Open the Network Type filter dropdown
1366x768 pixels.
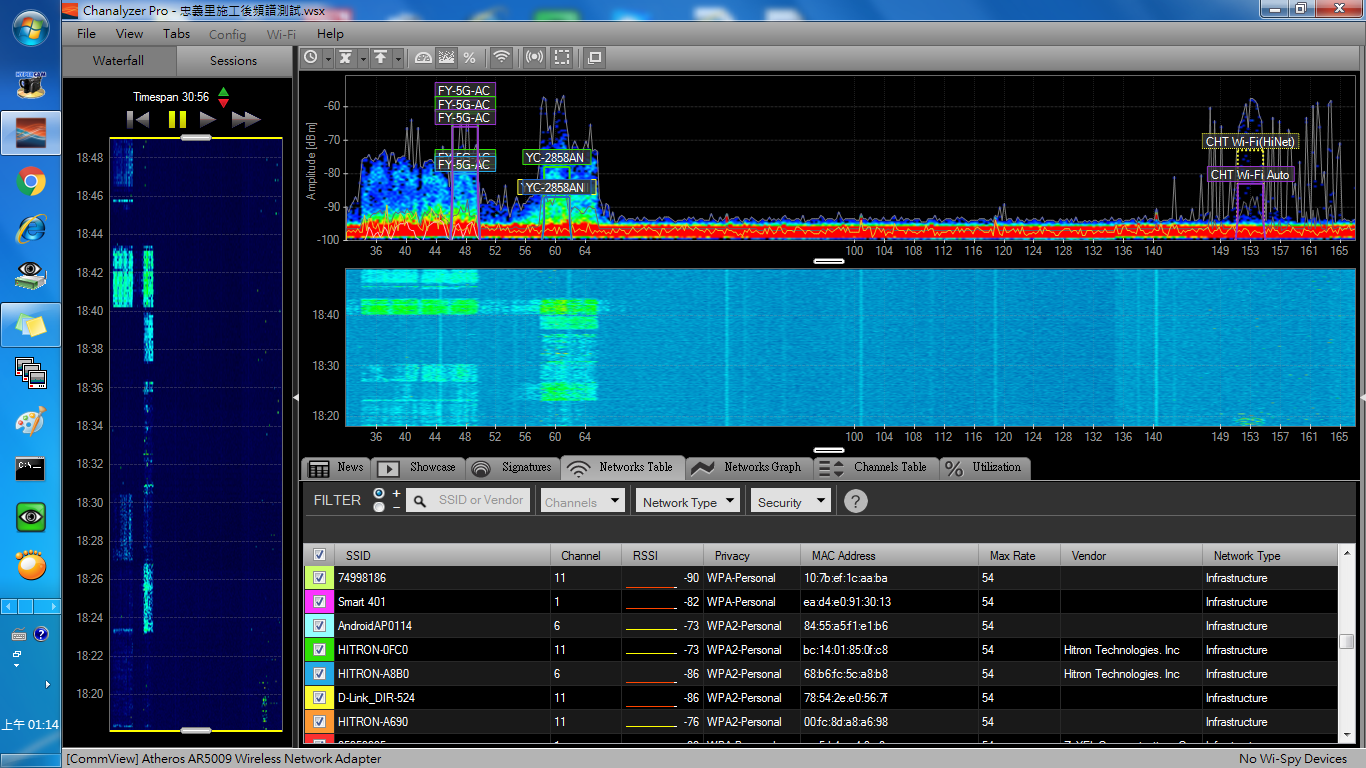point(688,501)
